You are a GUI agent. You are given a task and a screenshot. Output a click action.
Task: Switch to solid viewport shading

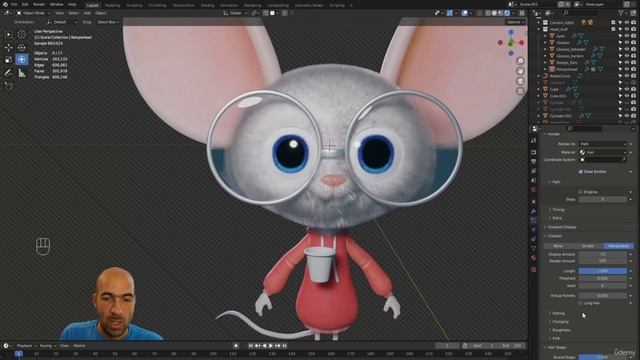click(494, 13)
